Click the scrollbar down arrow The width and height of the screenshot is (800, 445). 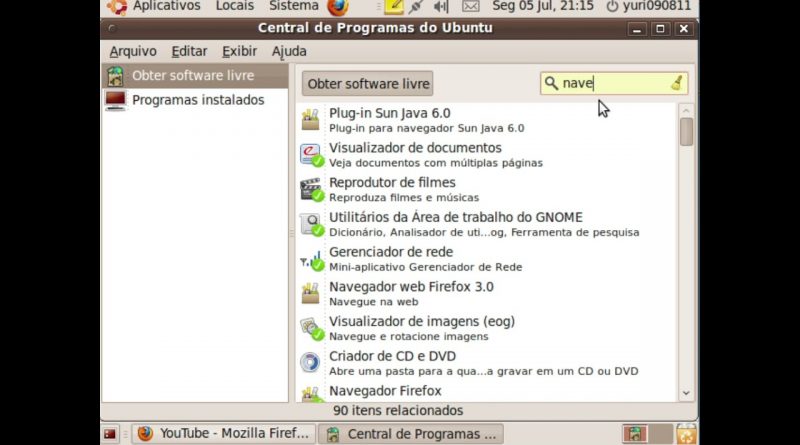(x=686, y=393)
